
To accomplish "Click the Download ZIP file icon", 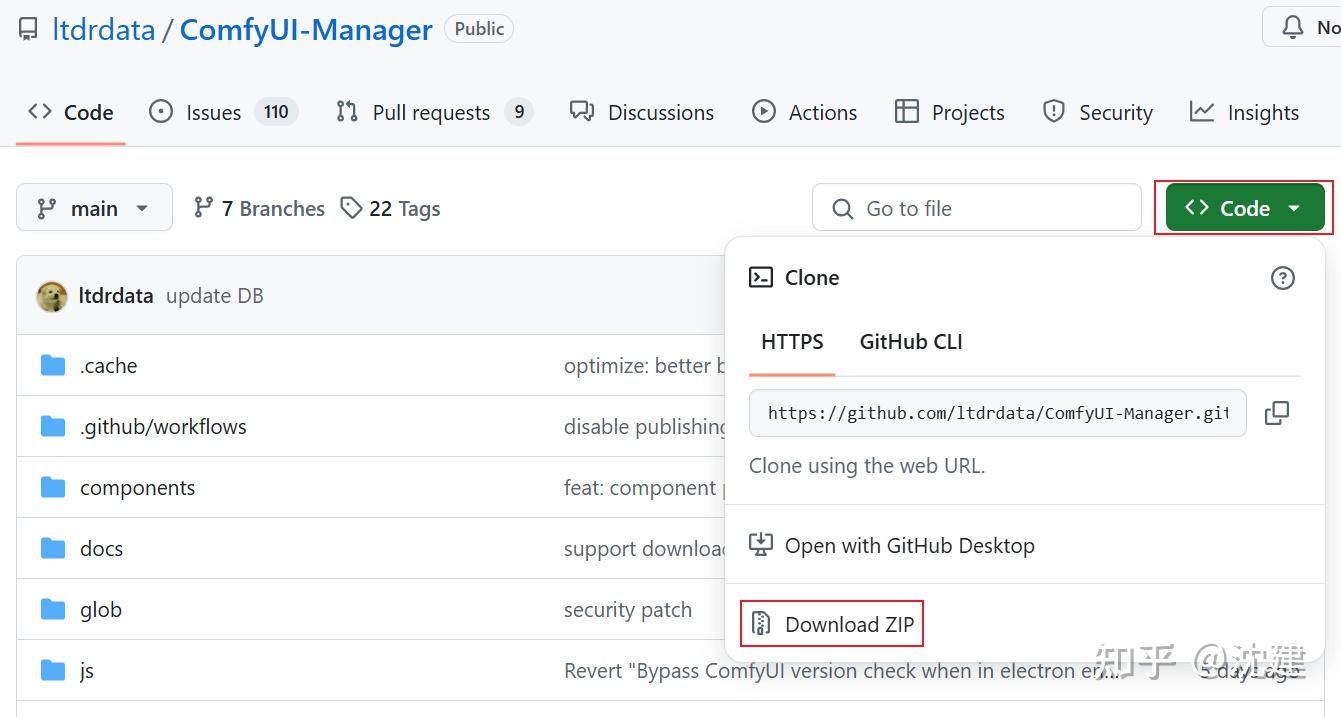I will [761, 624].
